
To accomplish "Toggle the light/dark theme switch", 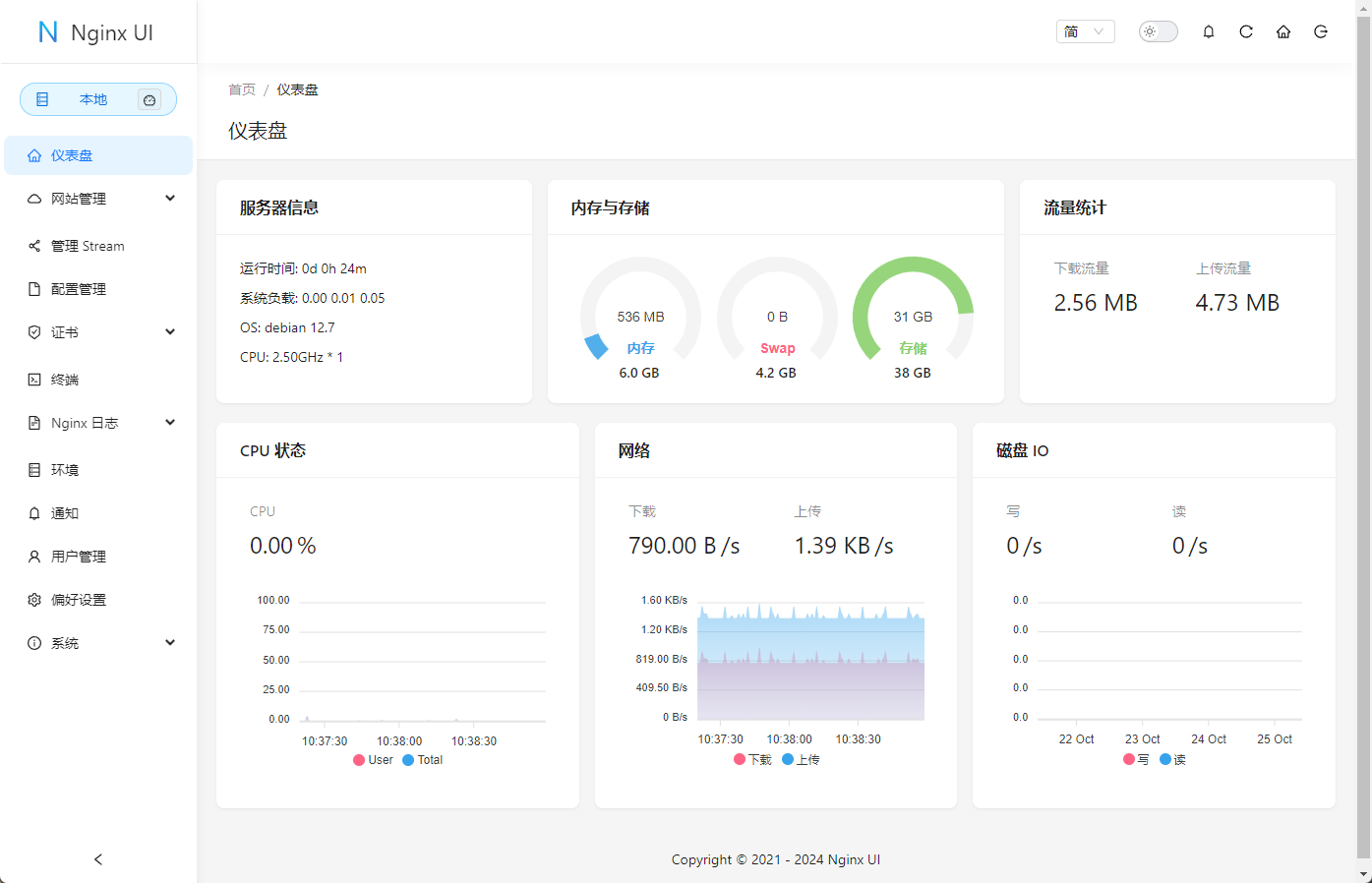I will coord(1158,31).
